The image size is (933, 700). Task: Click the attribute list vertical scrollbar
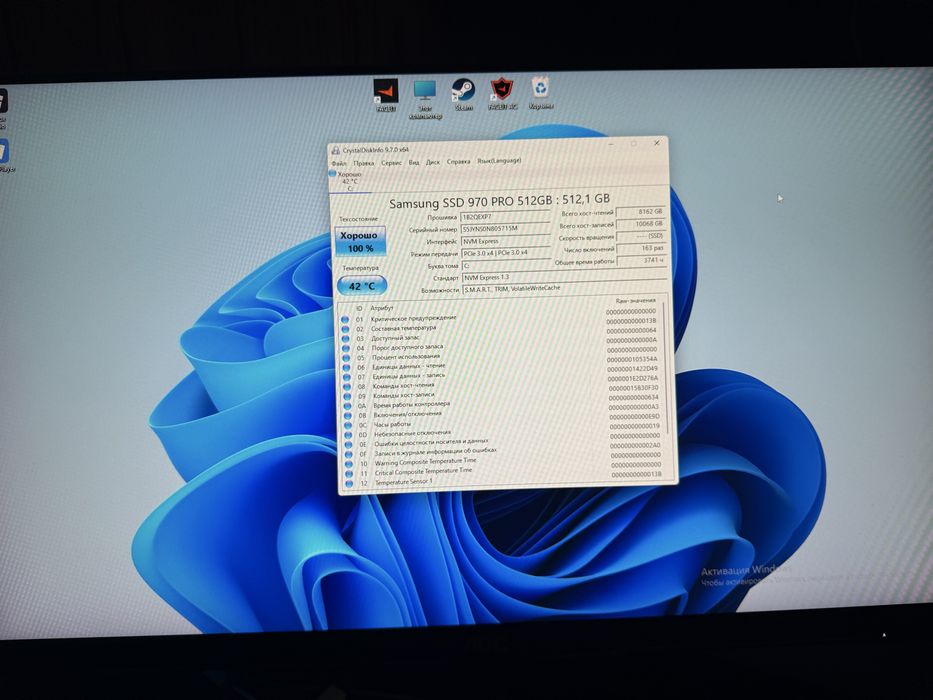pyautogui.click(x=665, y=368)
